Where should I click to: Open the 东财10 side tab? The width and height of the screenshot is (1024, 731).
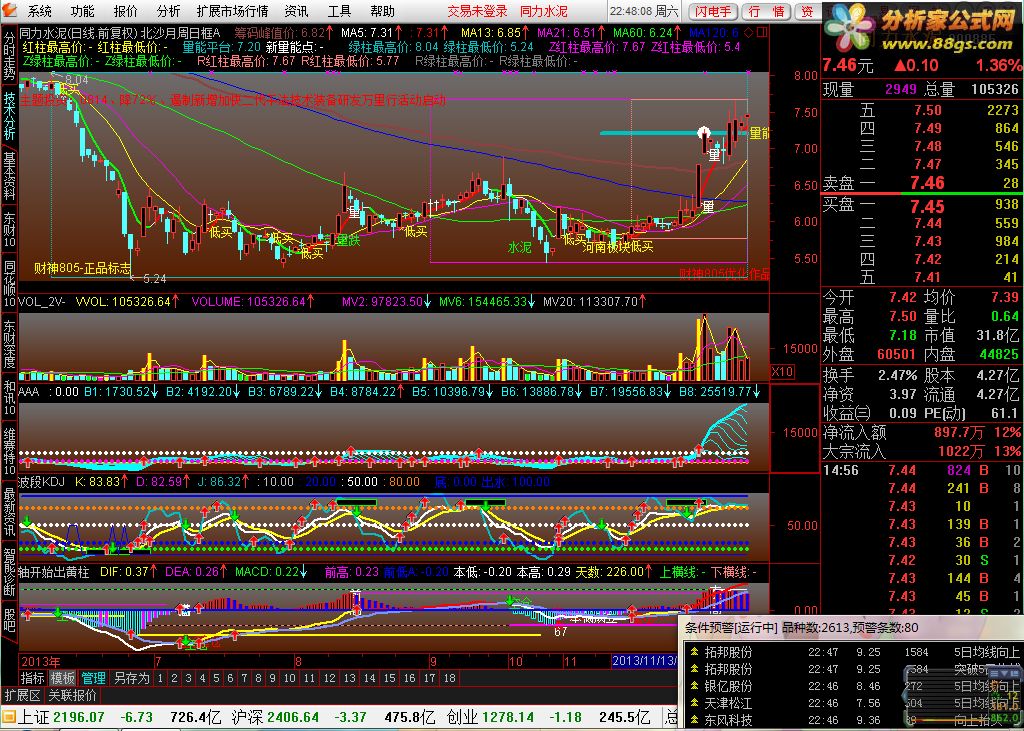pos(9,229)
